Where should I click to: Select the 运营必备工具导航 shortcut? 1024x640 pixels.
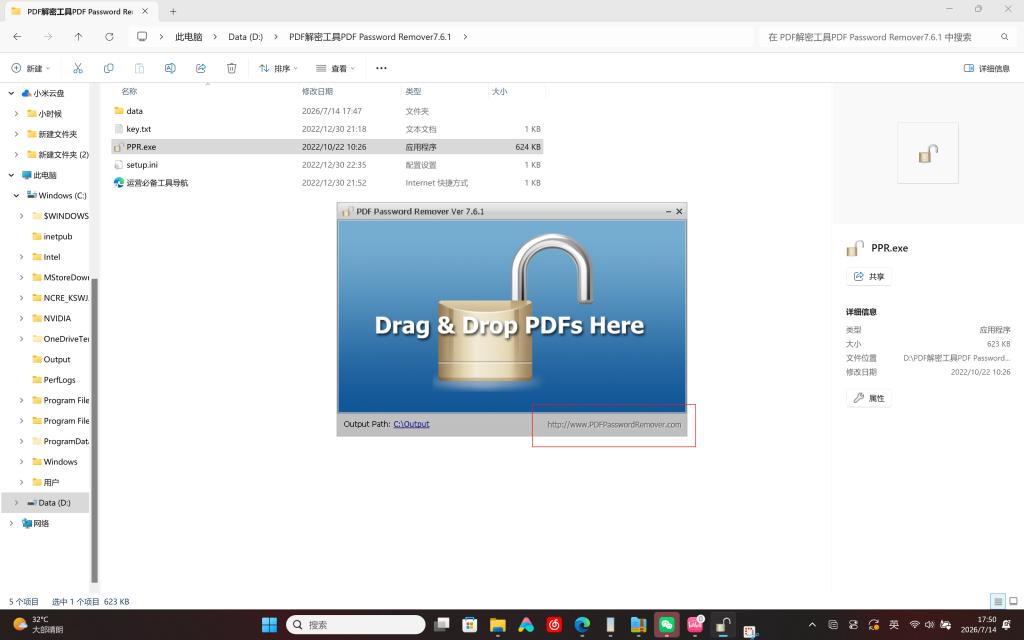click(x=327, y=183)
